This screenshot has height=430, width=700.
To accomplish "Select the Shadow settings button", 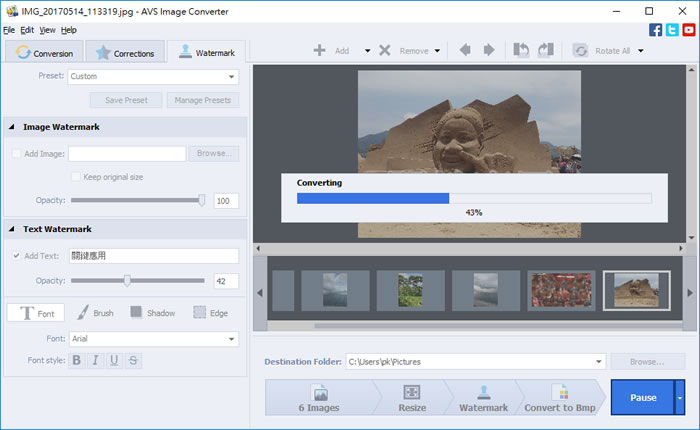I will 153,313.
